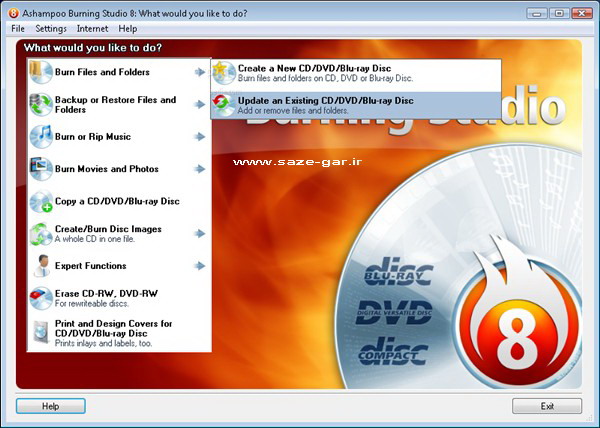Click the Create/Burn Disc Images icon
The height and width of the screenshot is (428, 600).
tap(41, 233)
